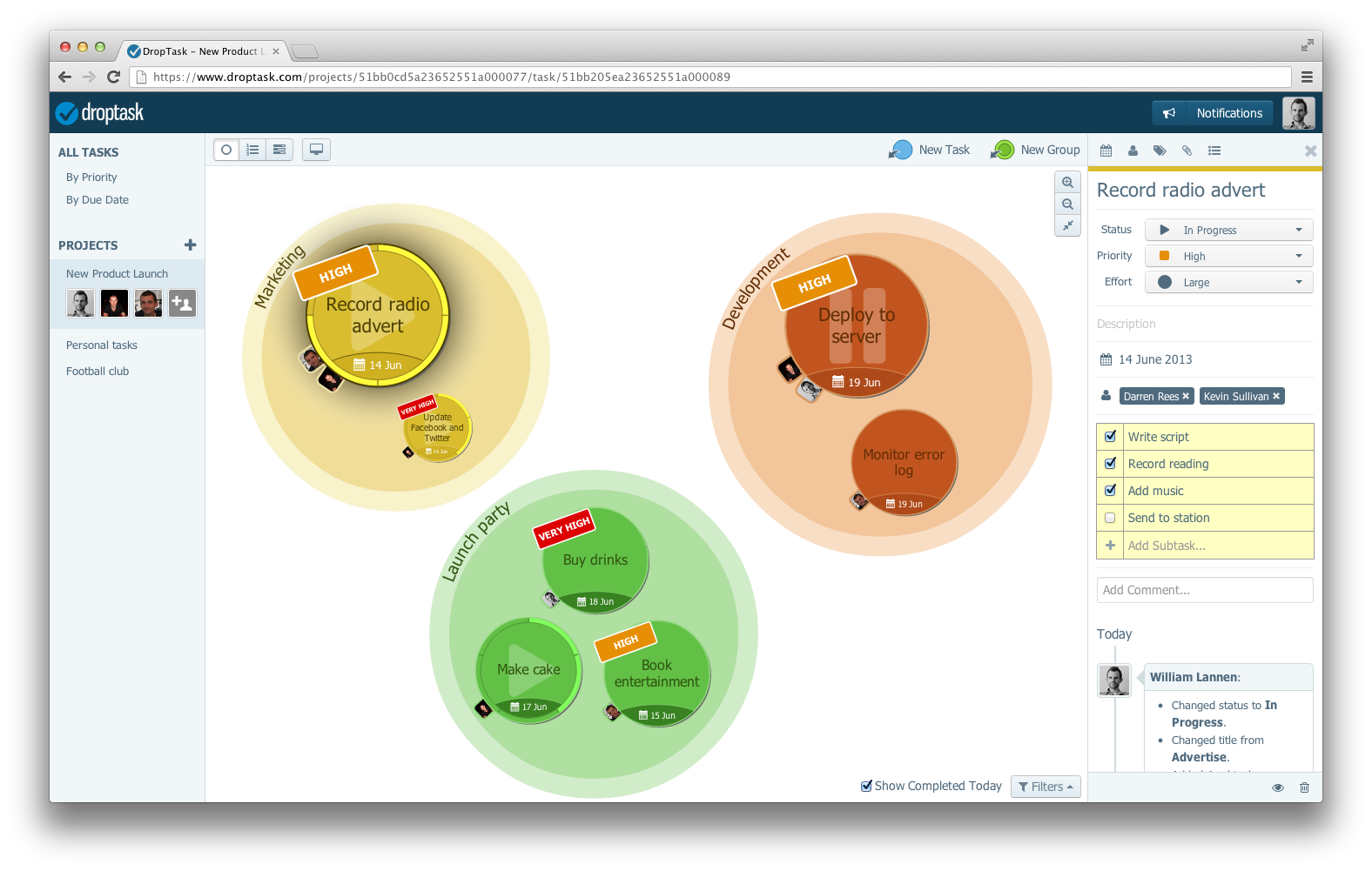Delete task using the trash icon

[1304, 787]
